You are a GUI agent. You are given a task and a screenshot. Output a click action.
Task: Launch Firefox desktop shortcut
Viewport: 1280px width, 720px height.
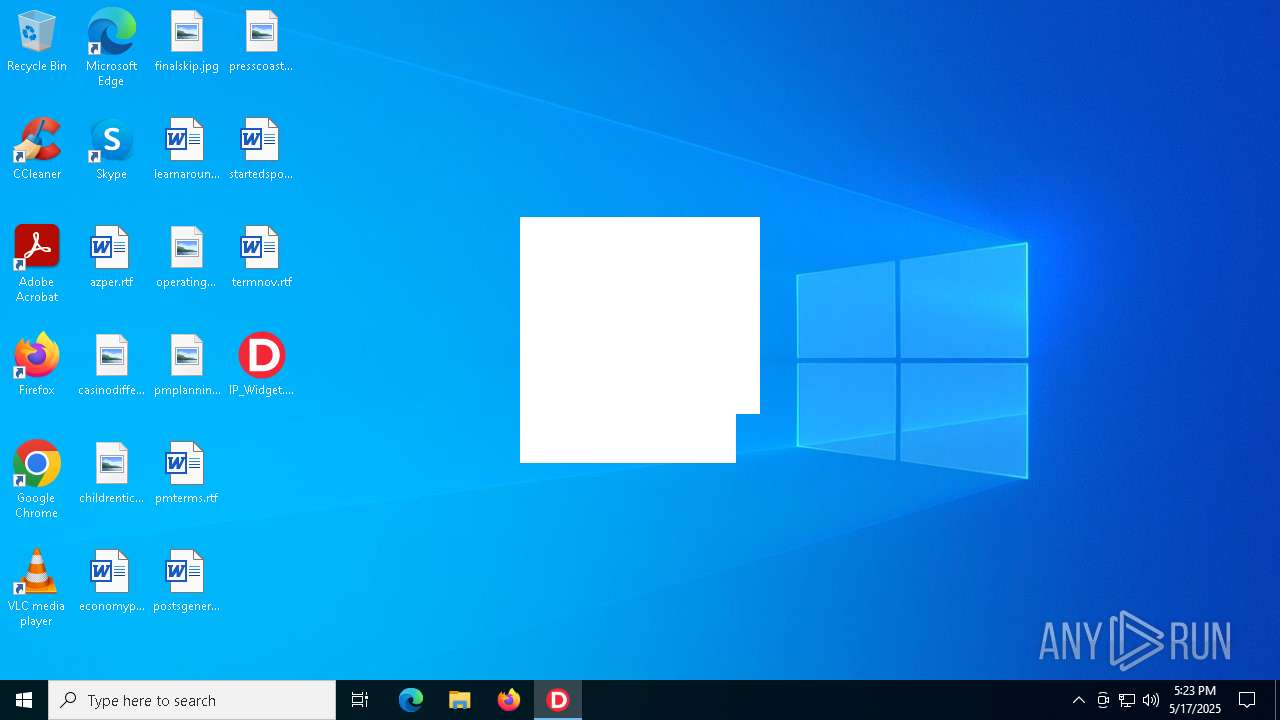(37, 366)
